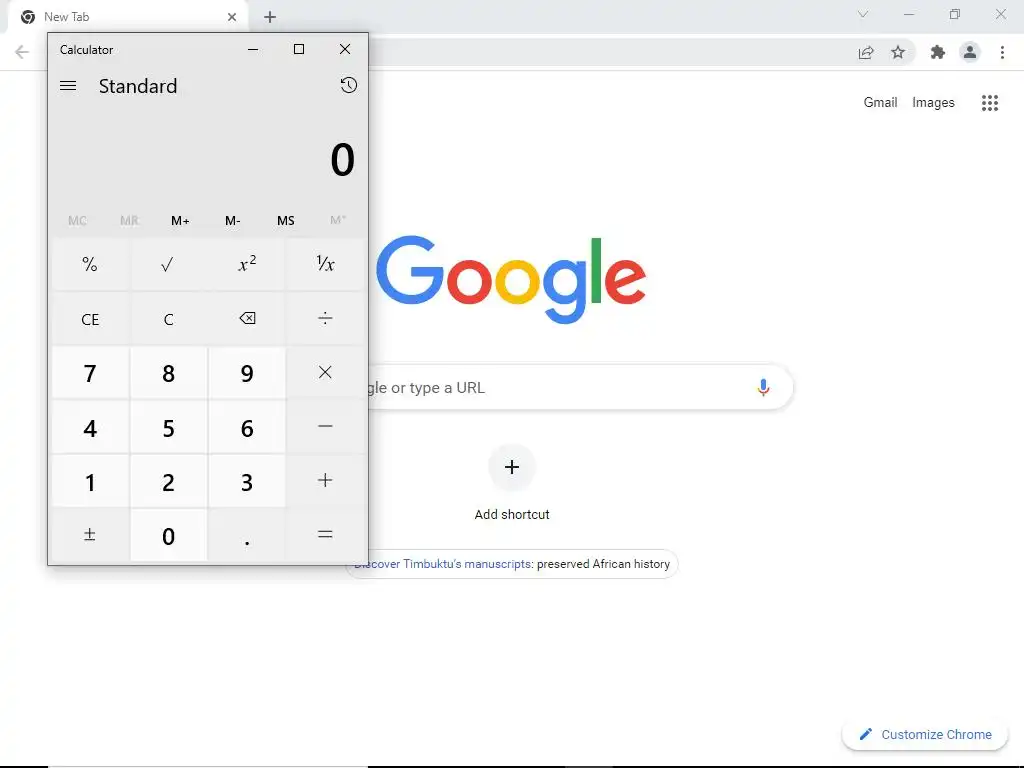This screenshot has height=768, width=1024.
Task: Click the divide key
Action: coord(325,319)
